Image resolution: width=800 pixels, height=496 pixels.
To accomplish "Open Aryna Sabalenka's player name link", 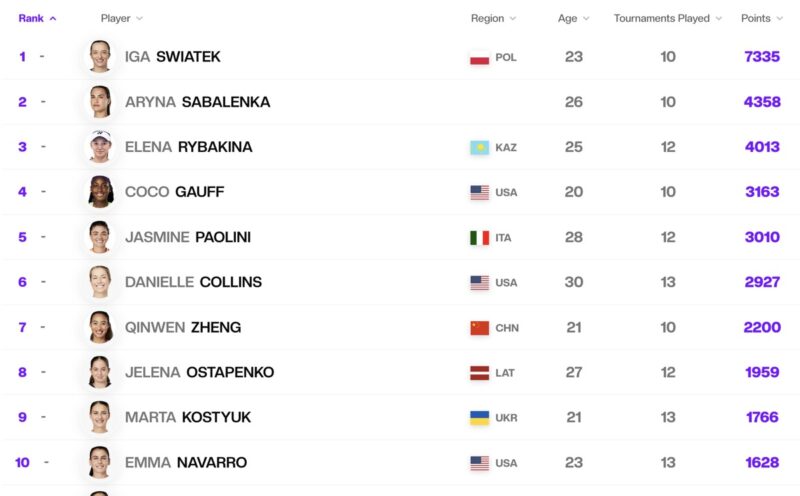I will pos(197,102).
